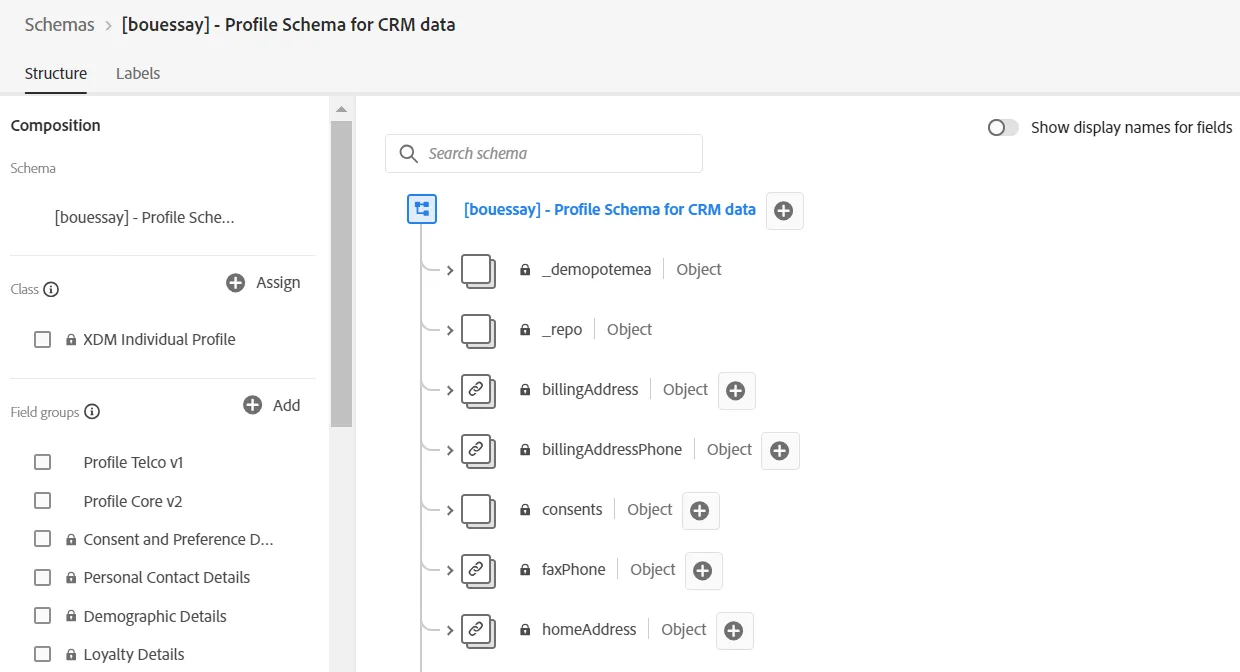Expand the billingAddress node

(x=450, y=391)
